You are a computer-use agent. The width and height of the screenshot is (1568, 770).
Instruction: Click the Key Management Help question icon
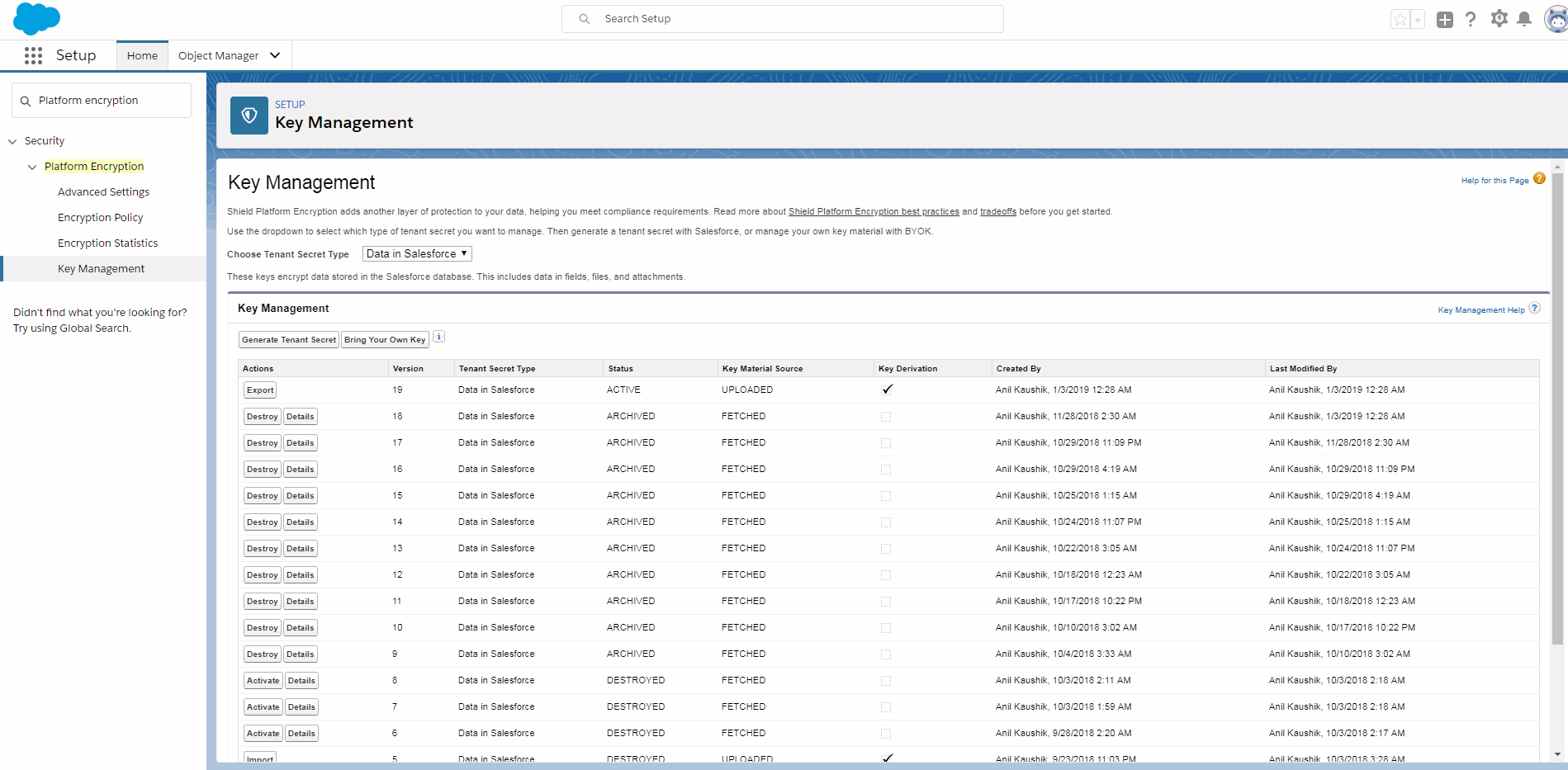1534,309
